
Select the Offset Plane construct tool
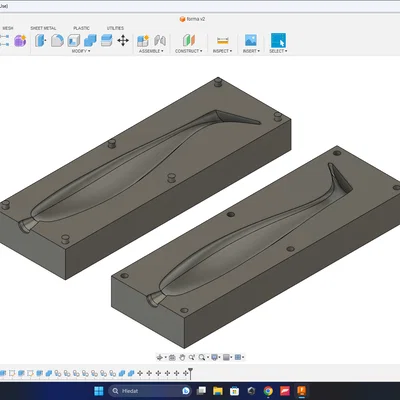tap(189, 40)
